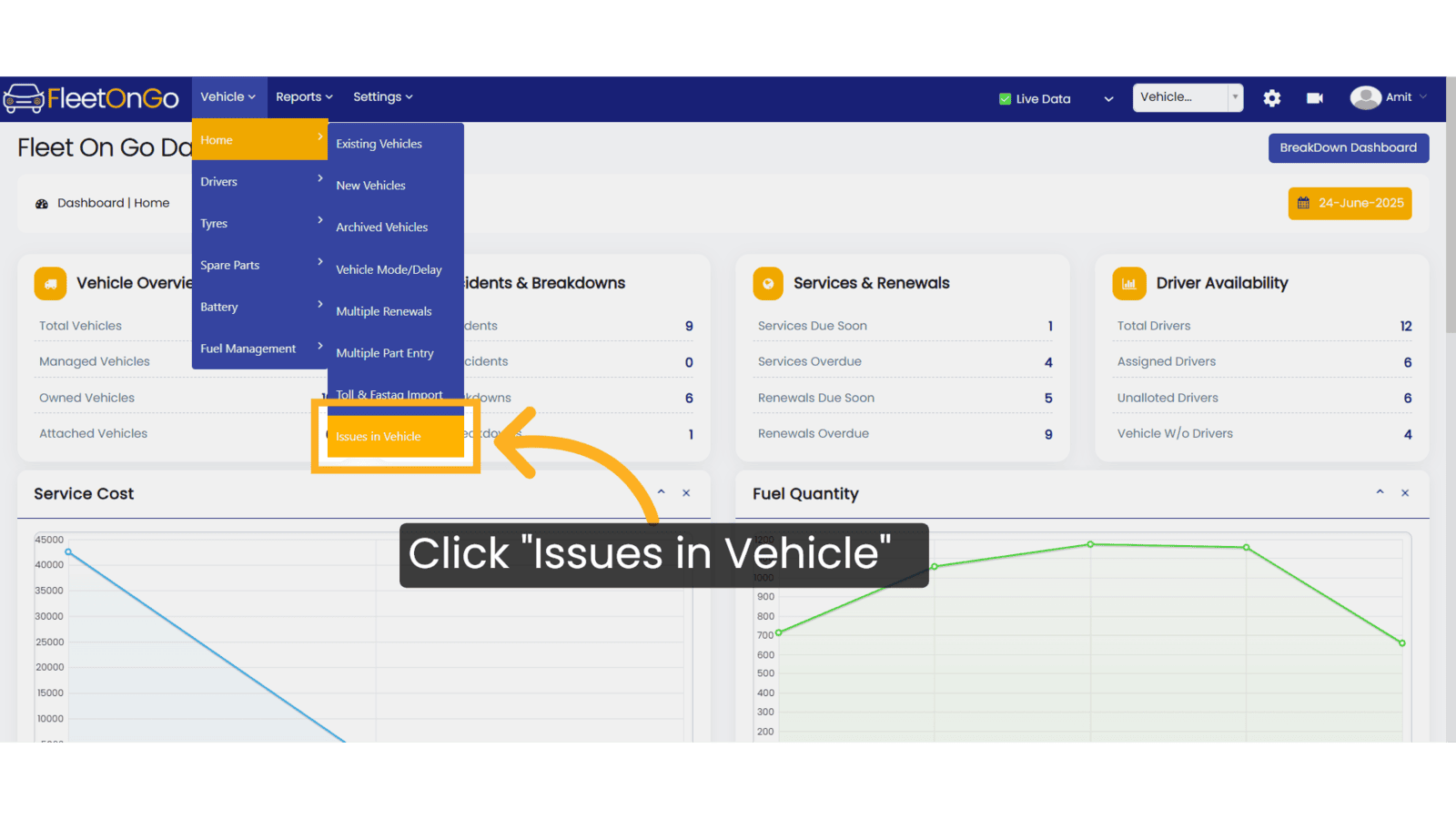Viewport: 1456px width, 819px height.
Task: Close the Service Cost panel
Action: click(x=686, y=493)
